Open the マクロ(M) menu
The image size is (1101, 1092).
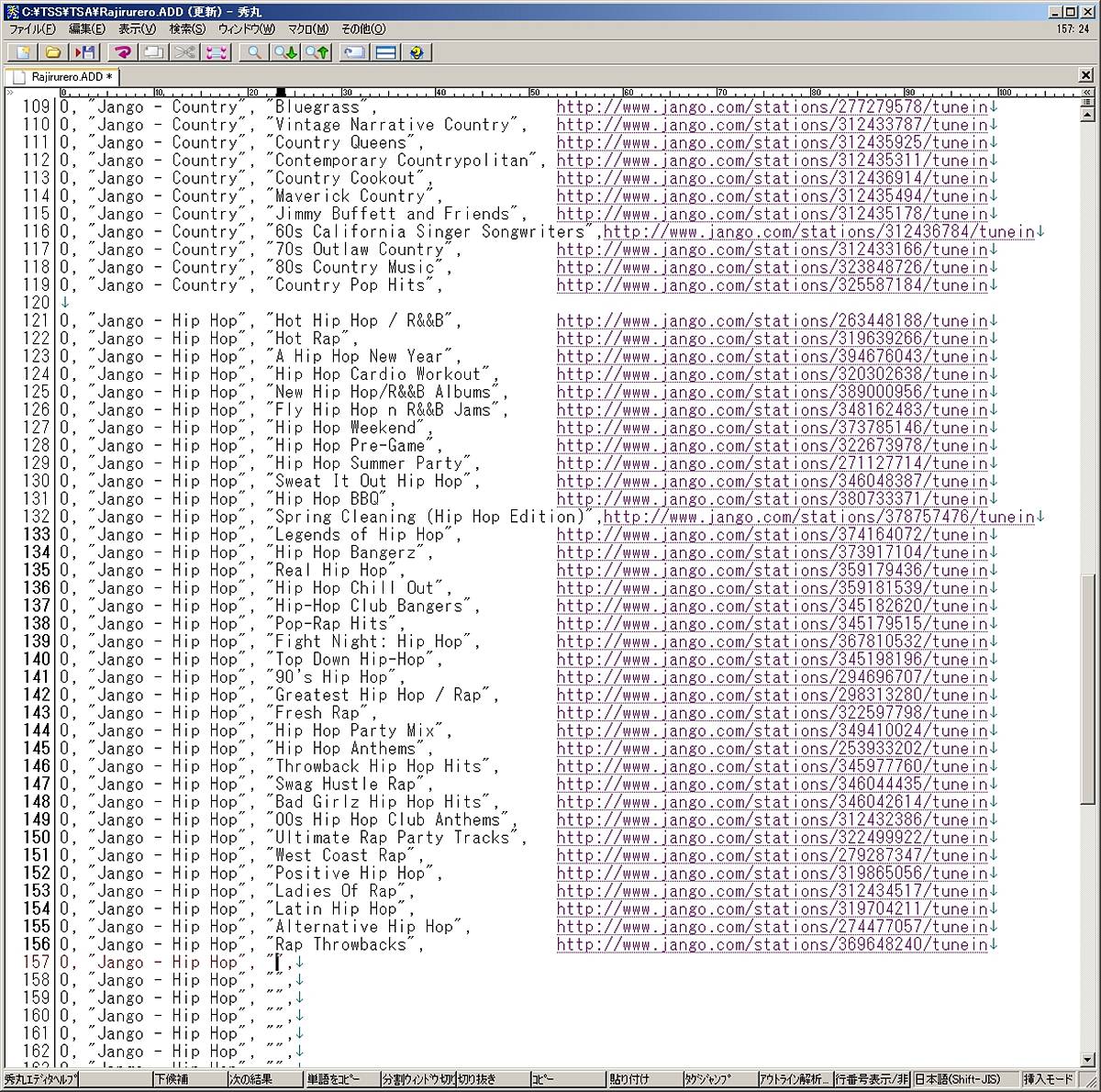tap(307, 29)
